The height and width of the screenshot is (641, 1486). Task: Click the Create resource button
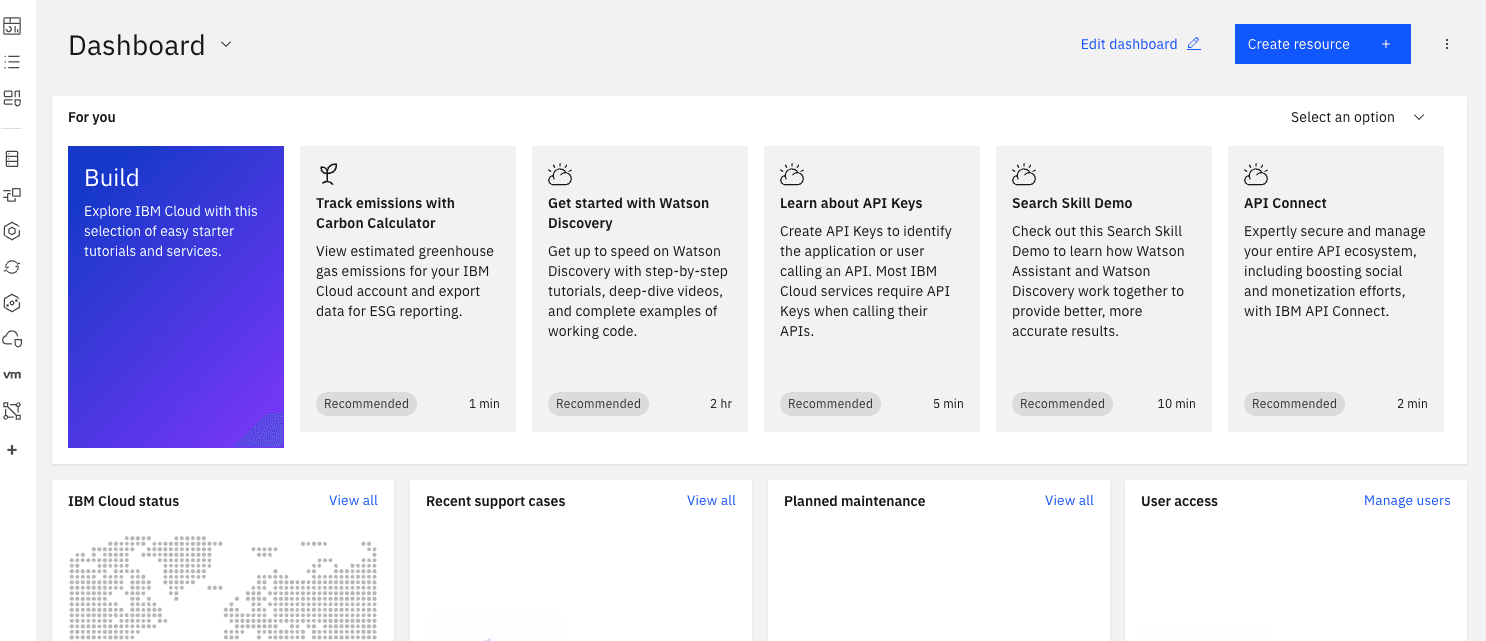point(1322,43)
